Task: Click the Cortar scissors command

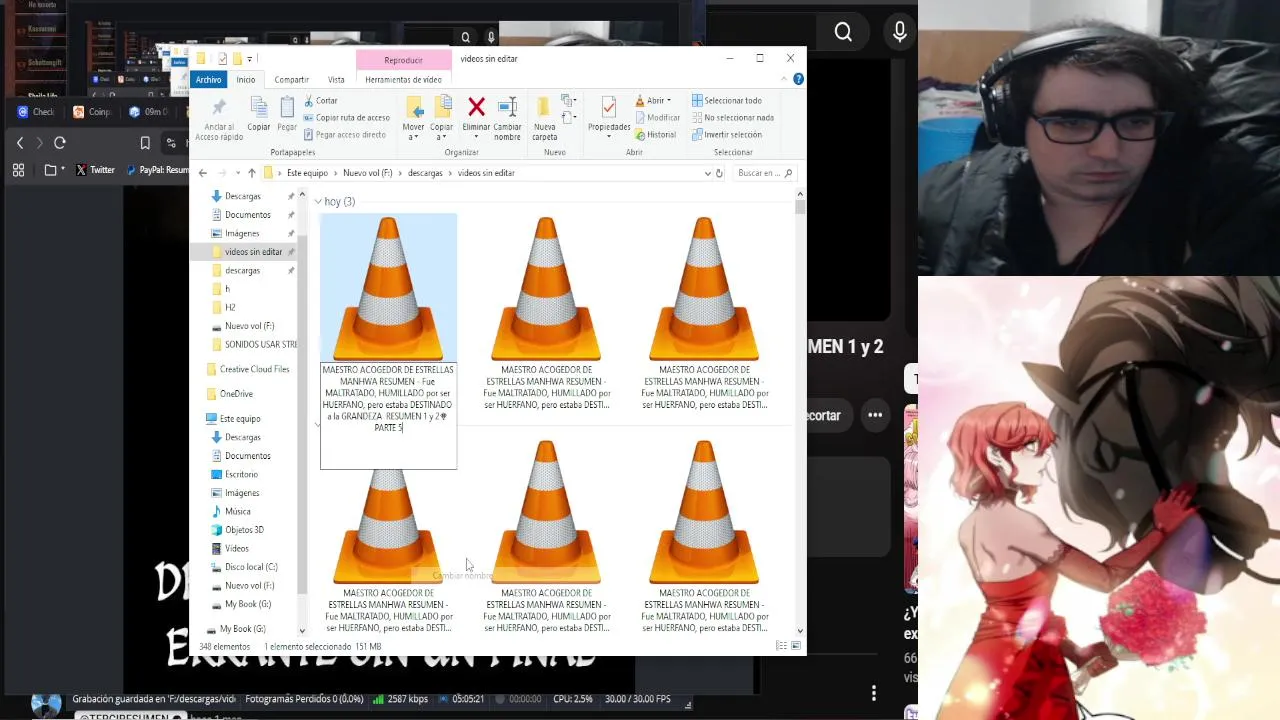Action: (320, 101)
